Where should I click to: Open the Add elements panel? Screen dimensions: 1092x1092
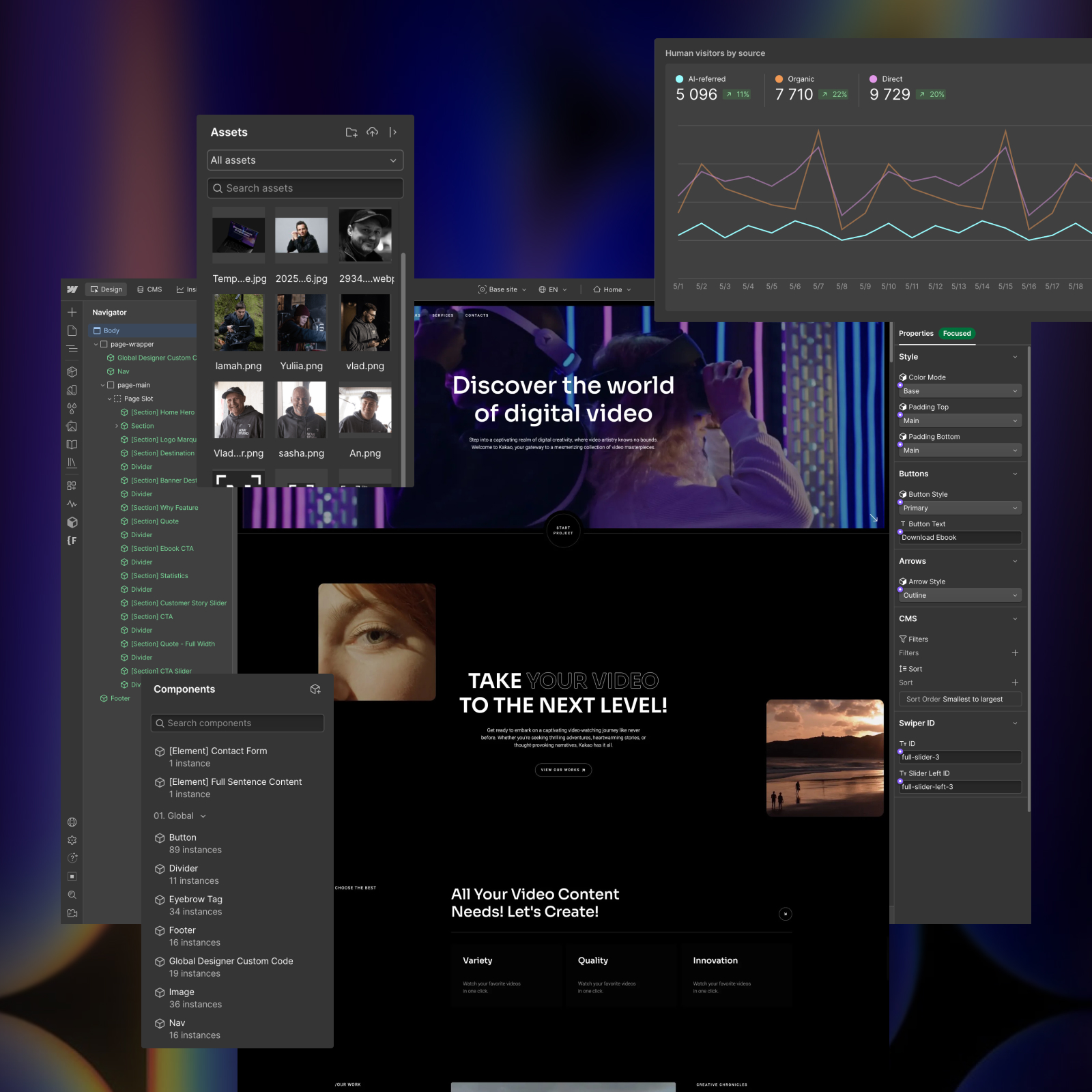pyautogui.click(x=72, y=312)
